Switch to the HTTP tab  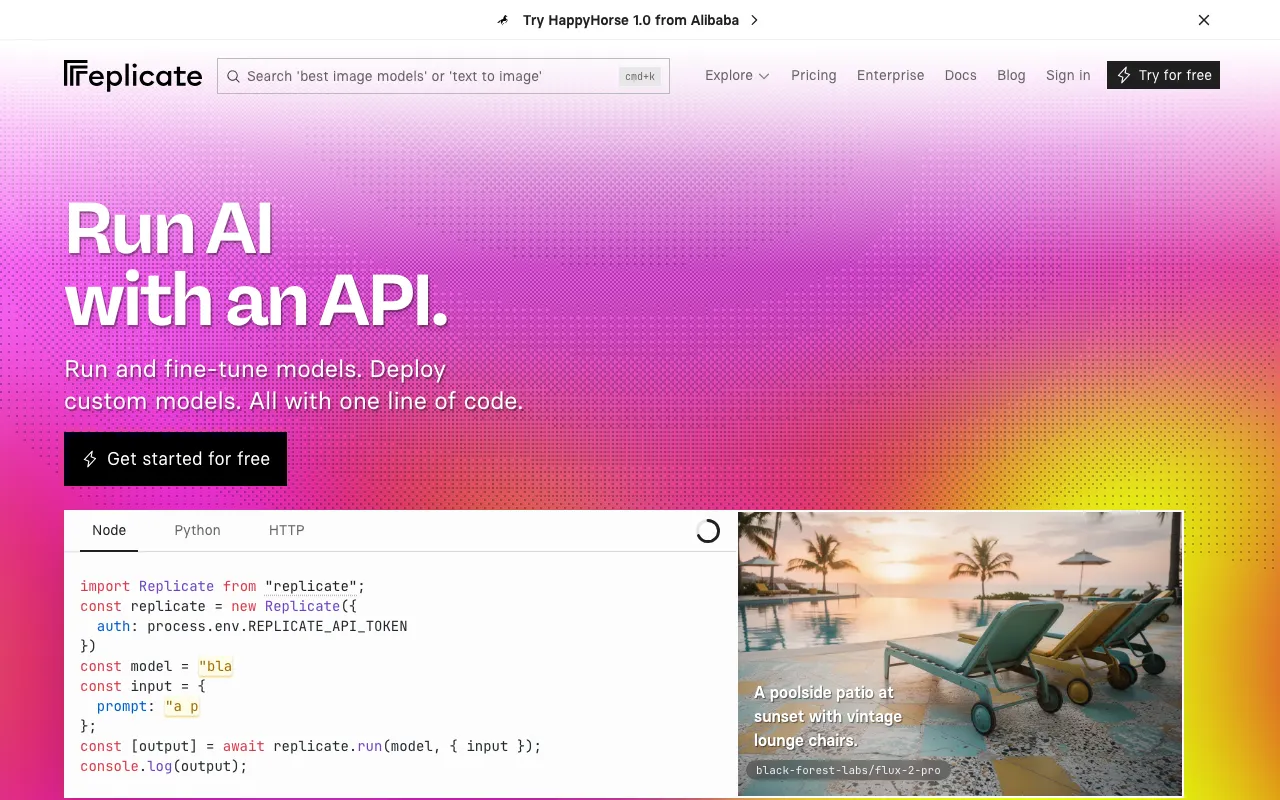[286, 530]
